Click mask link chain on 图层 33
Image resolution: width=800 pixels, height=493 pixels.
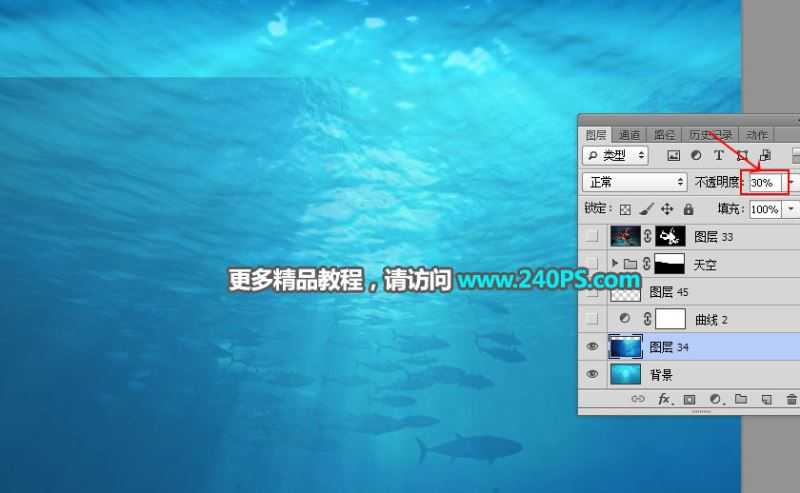[x=647, y=236]
